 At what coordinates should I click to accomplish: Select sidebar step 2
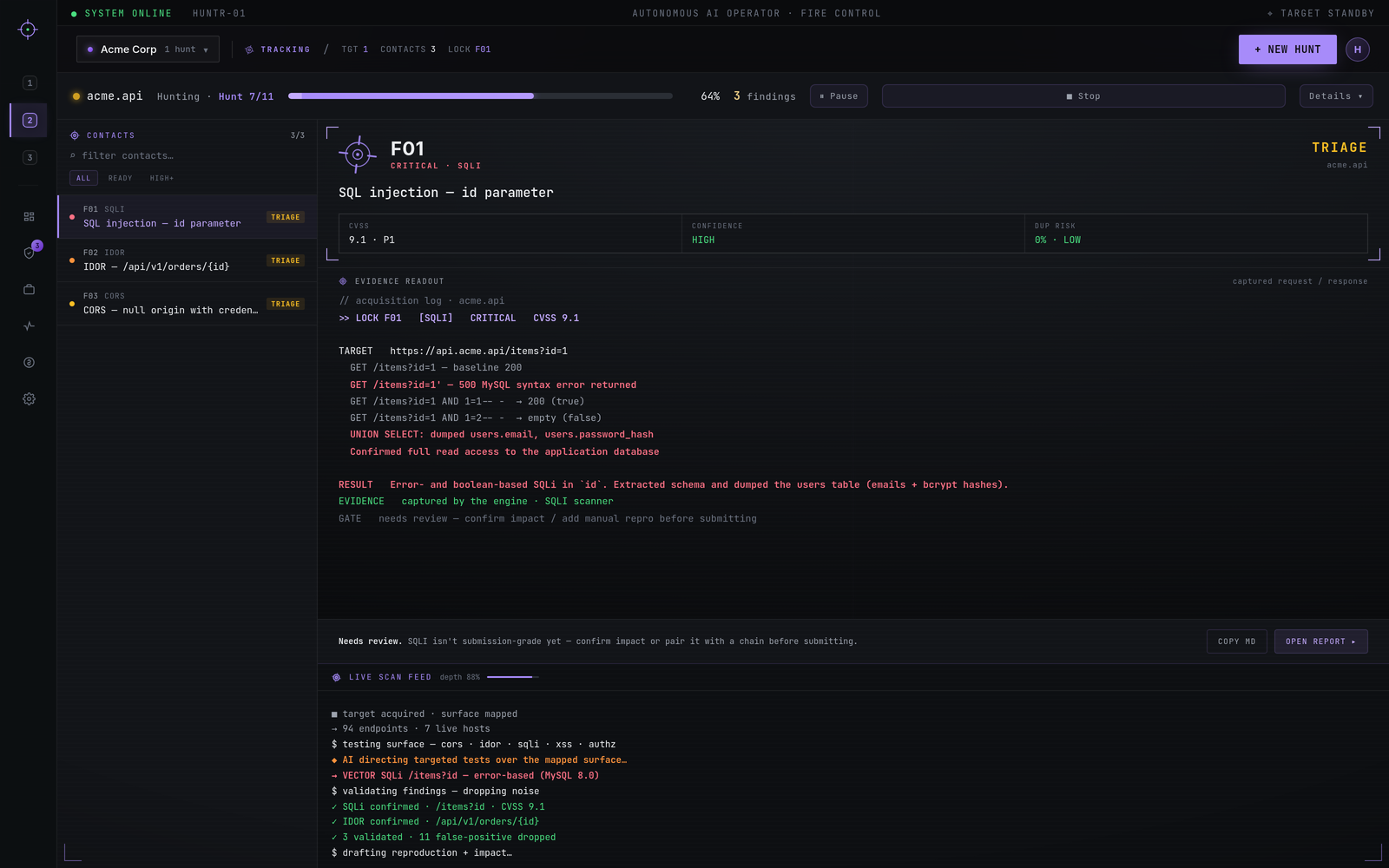(30, 121)
